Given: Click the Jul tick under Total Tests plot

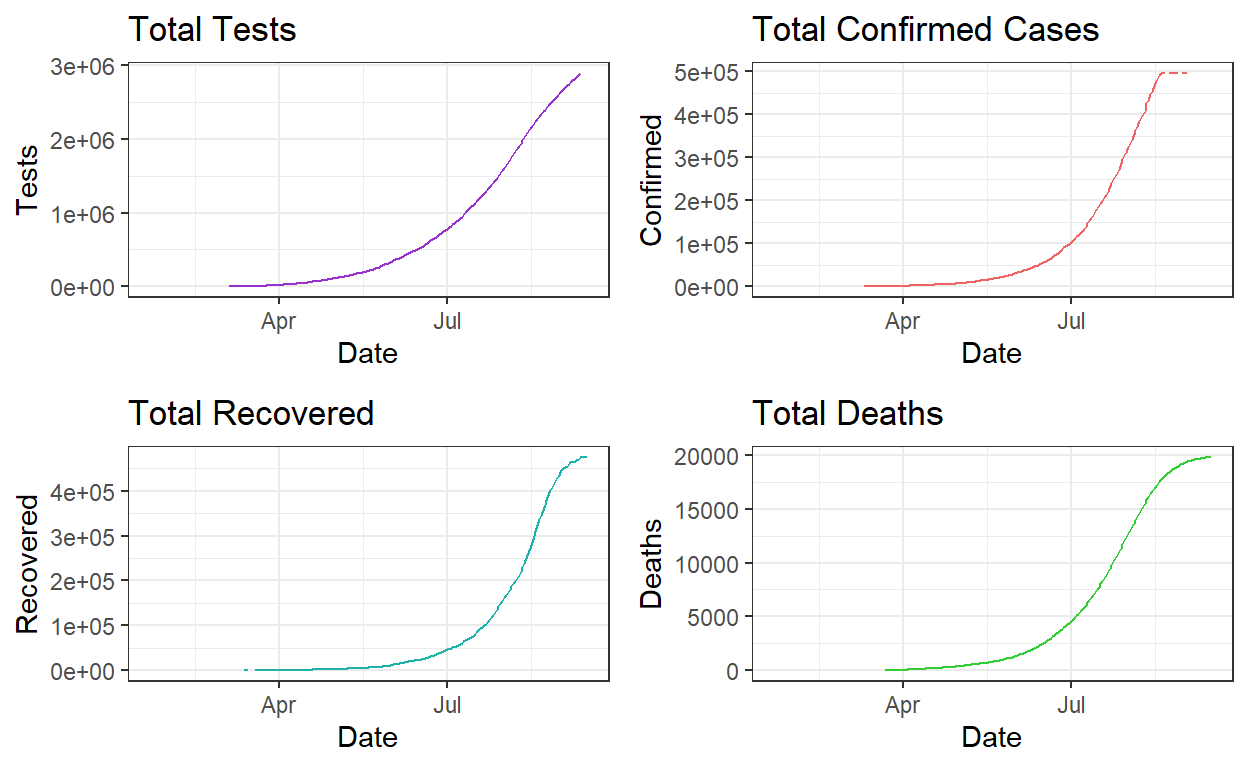Looking at the screenshot, I should tap(446, 321).
